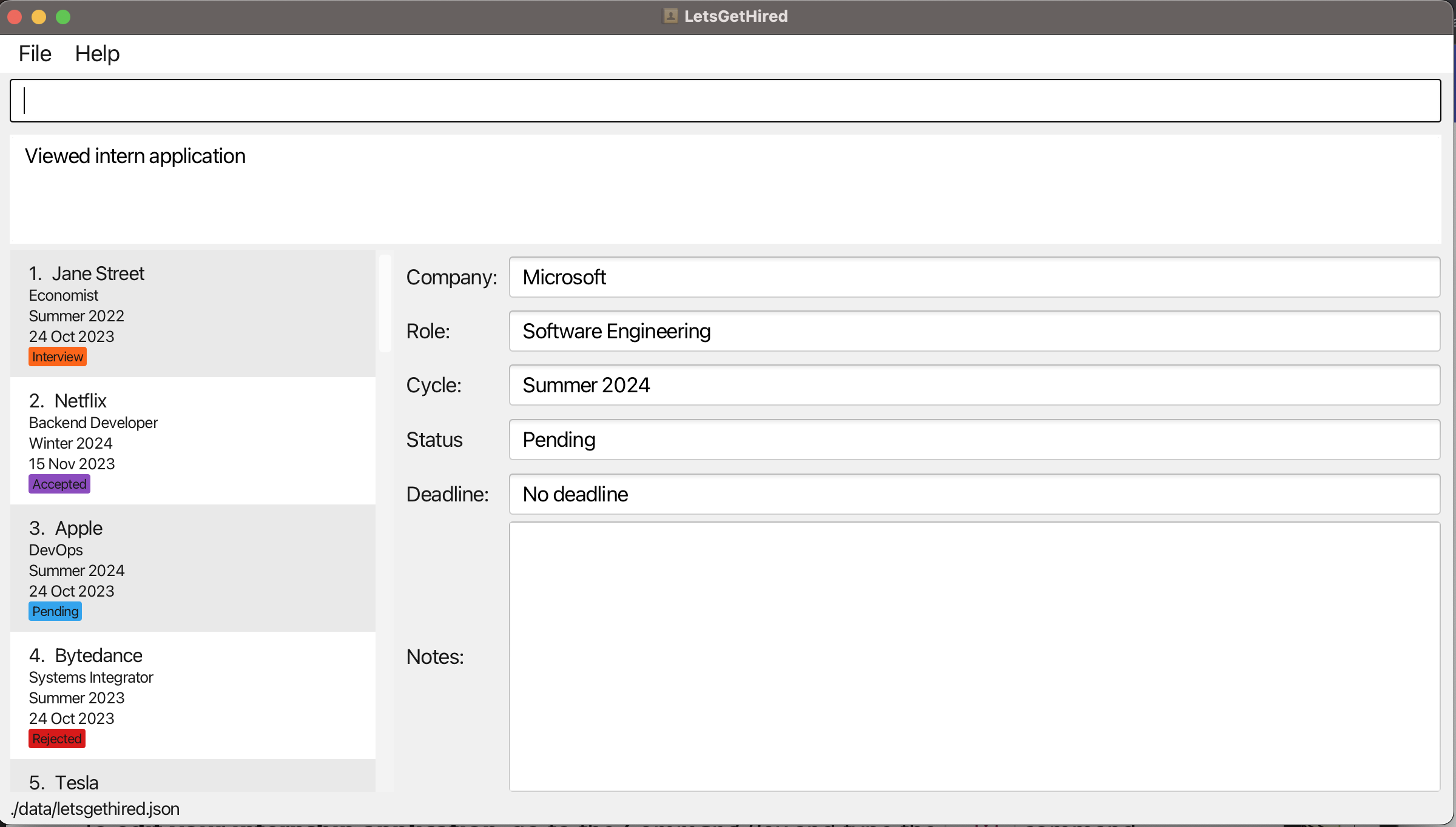1456x827 pixels.
Task: Click the list scrollbar thumb
Action: point(385,303)
